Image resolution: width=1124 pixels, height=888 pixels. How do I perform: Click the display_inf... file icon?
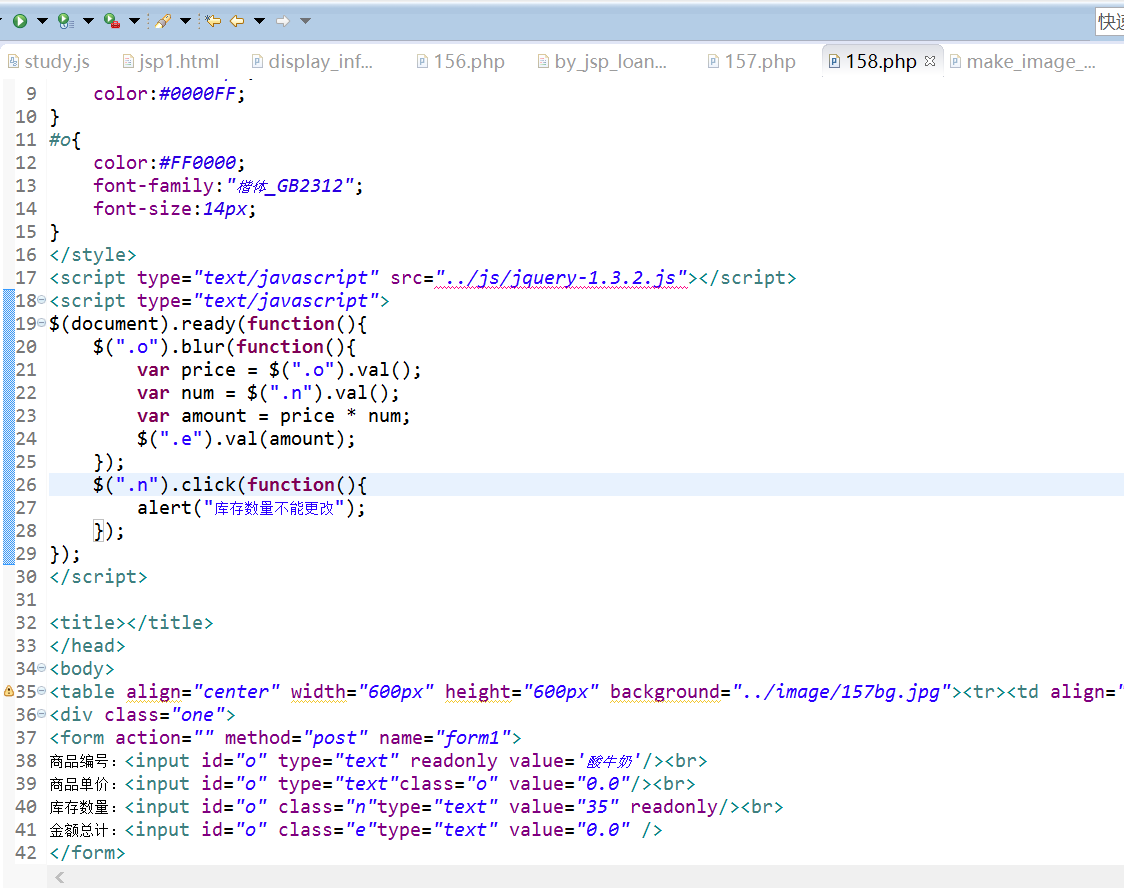point(257,62)
